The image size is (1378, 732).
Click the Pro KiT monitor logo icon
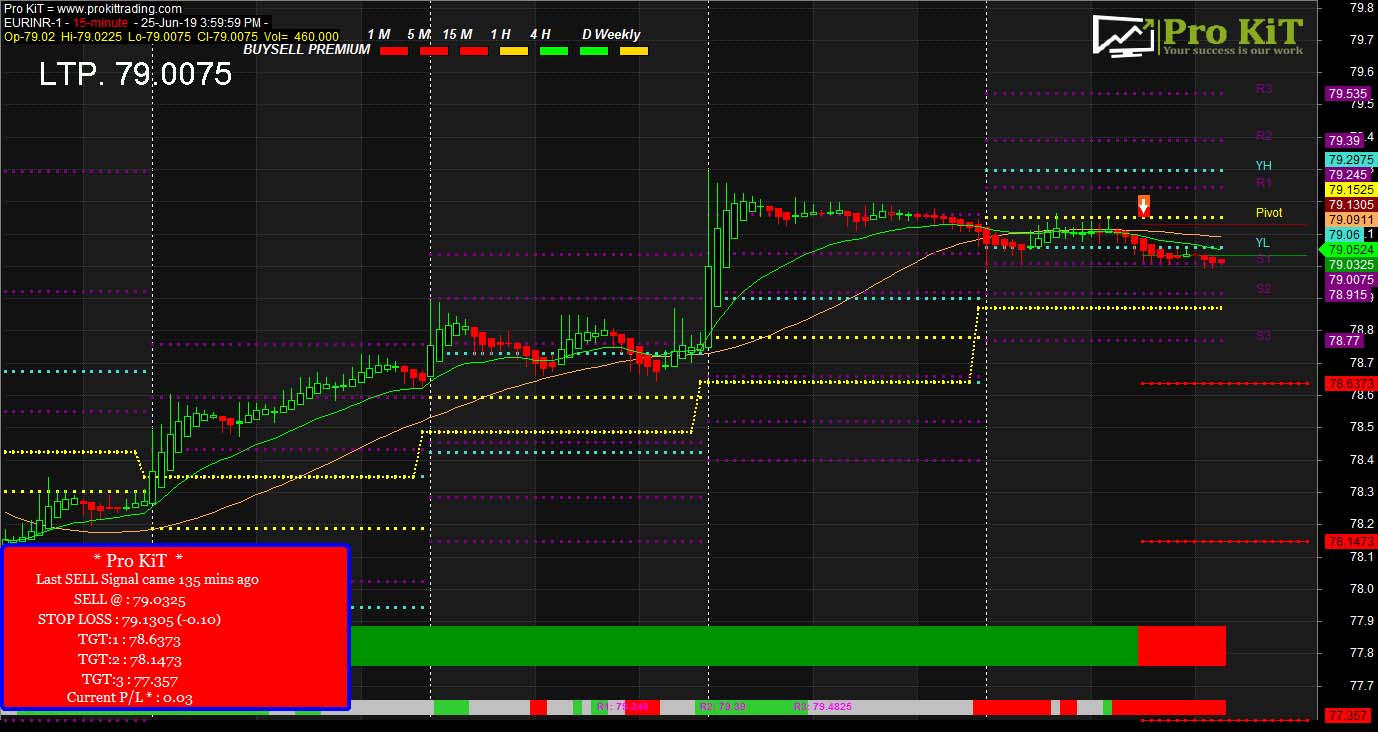[1121, 33]
